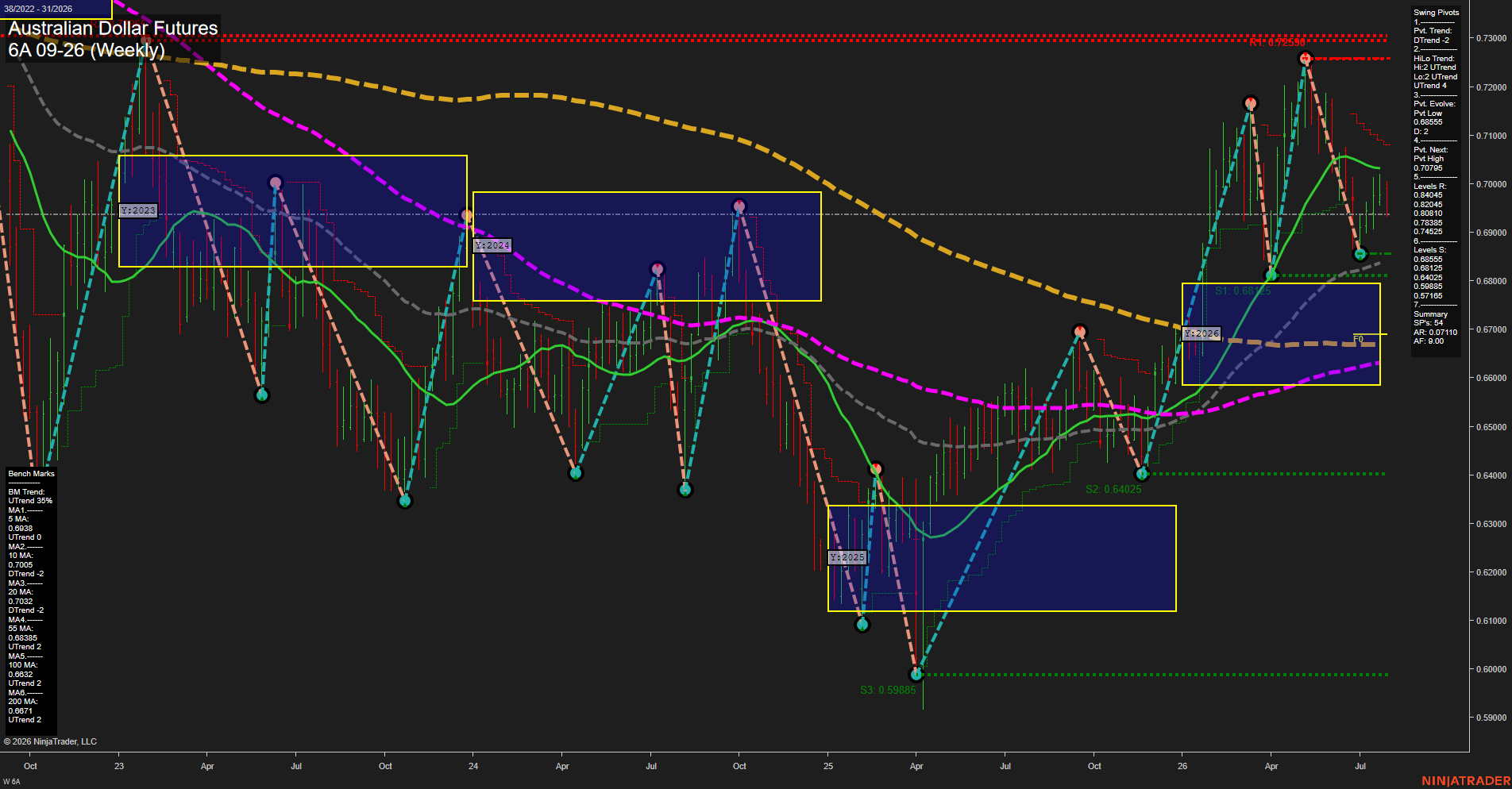The height and width of the screenshot is (789, 1512).
Task: Click the 0.6671 moving average value
Action: [21, 711]
